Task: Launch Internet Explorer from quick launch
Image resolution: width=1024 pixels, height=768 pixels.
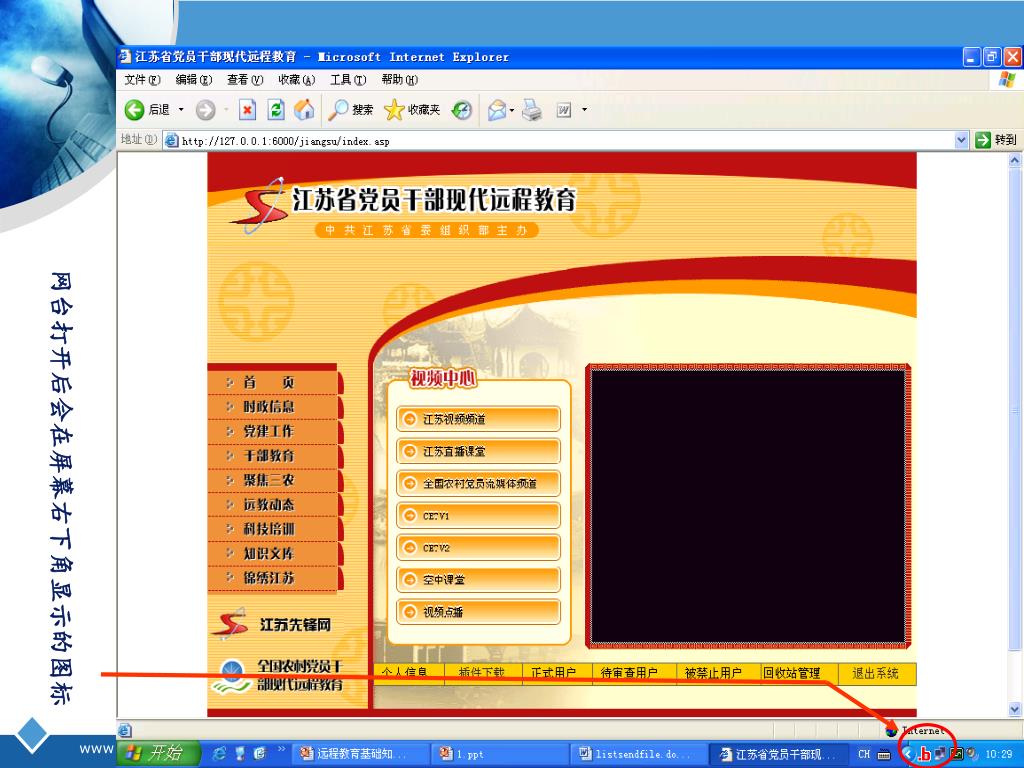Action: (x=219, y=754)
